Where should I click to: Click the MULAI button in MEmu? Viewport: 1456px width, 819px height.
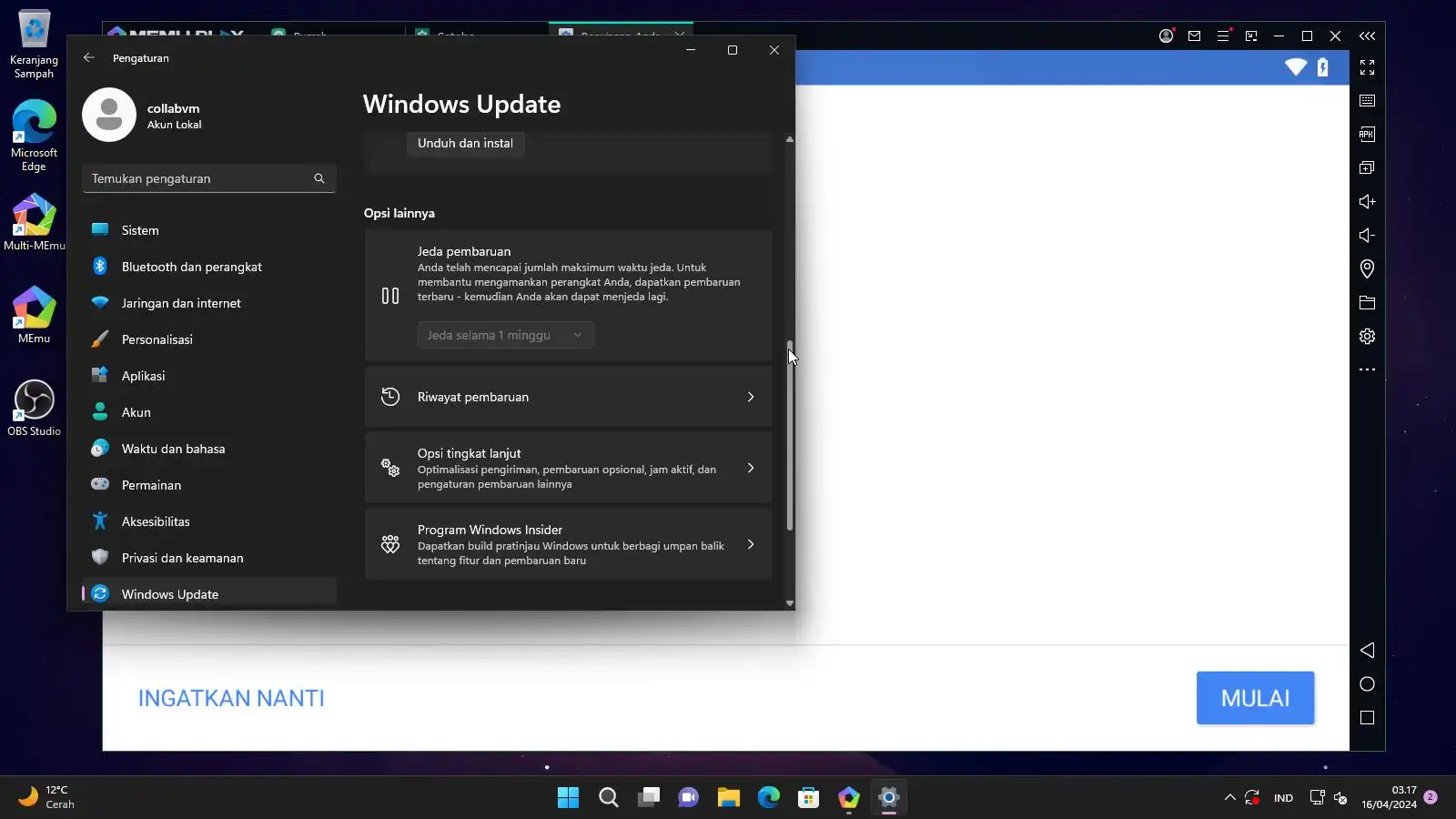tap(1256, 698)
